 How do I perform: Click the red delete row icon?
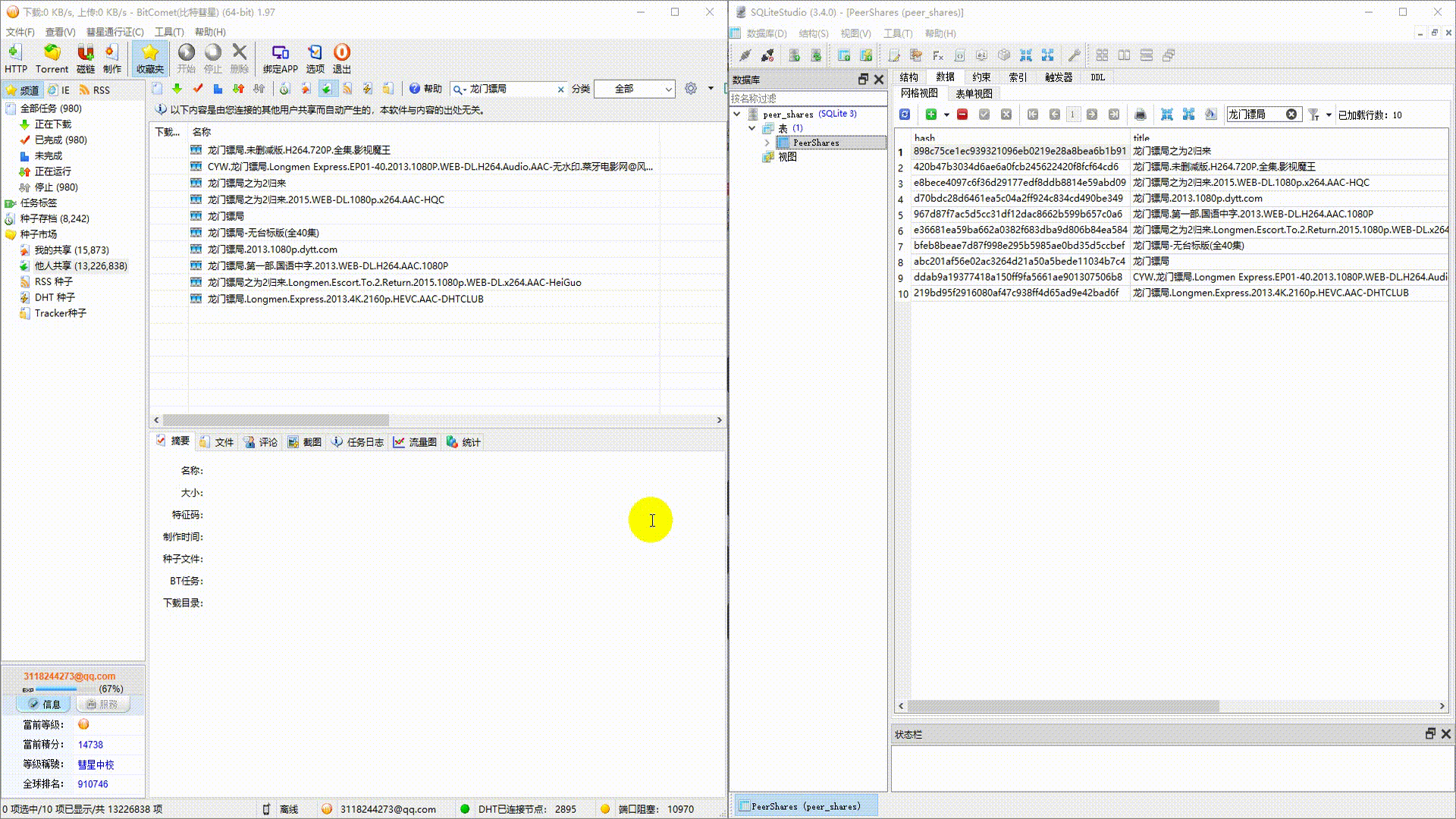(x=962, y=115)
